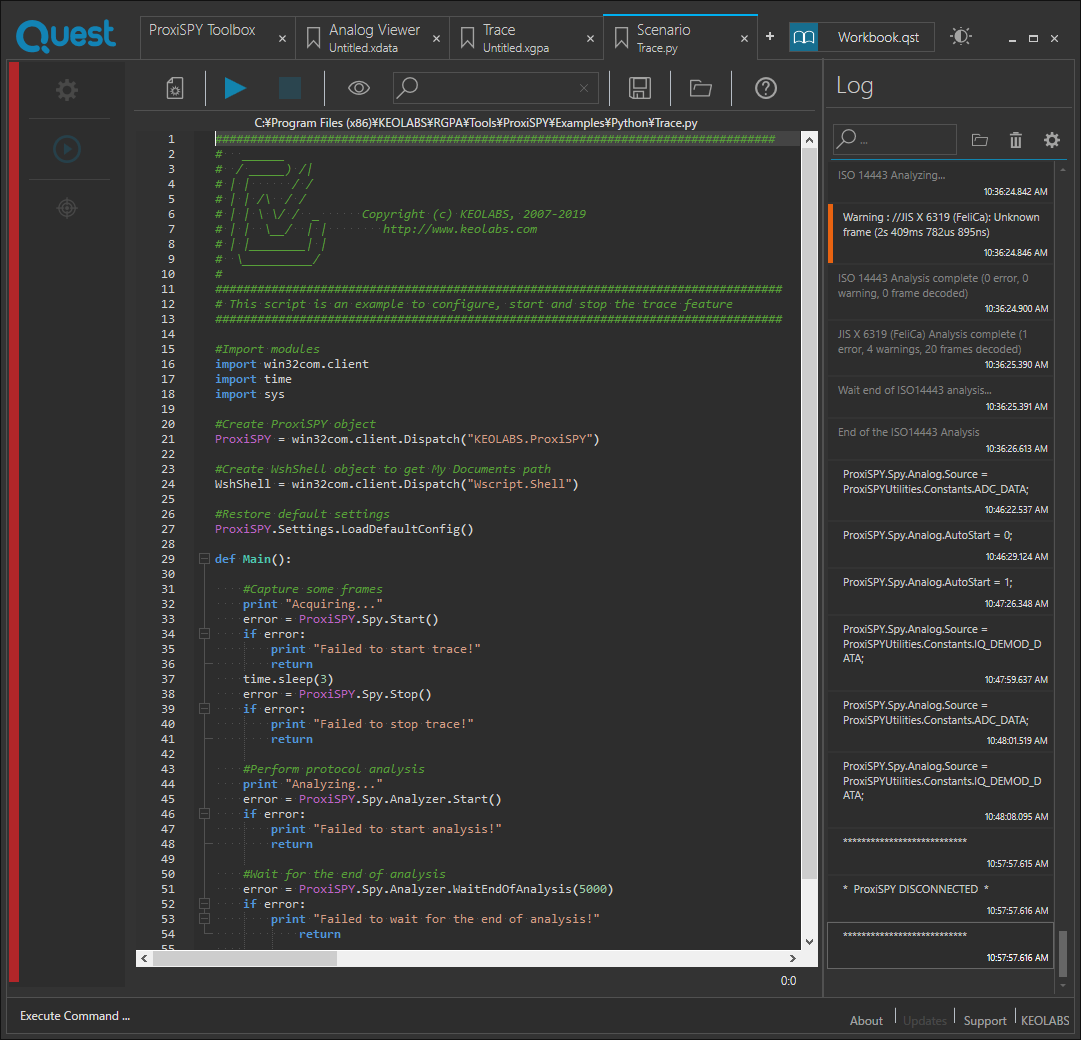Collapse the def Main() code block
This screenshot has height=1040, width=1081.
(204, 559)
